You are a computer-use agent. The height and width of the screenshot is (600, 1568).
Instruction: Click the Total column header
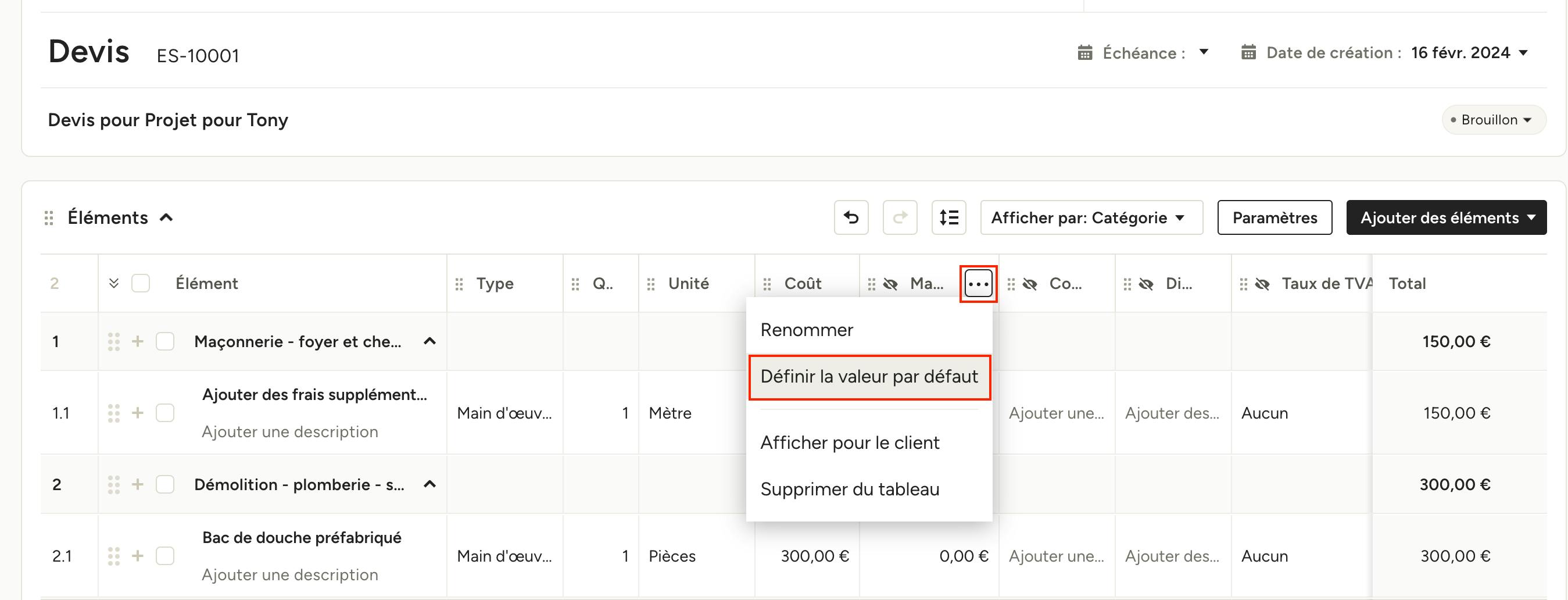(x=1407, y=284)
